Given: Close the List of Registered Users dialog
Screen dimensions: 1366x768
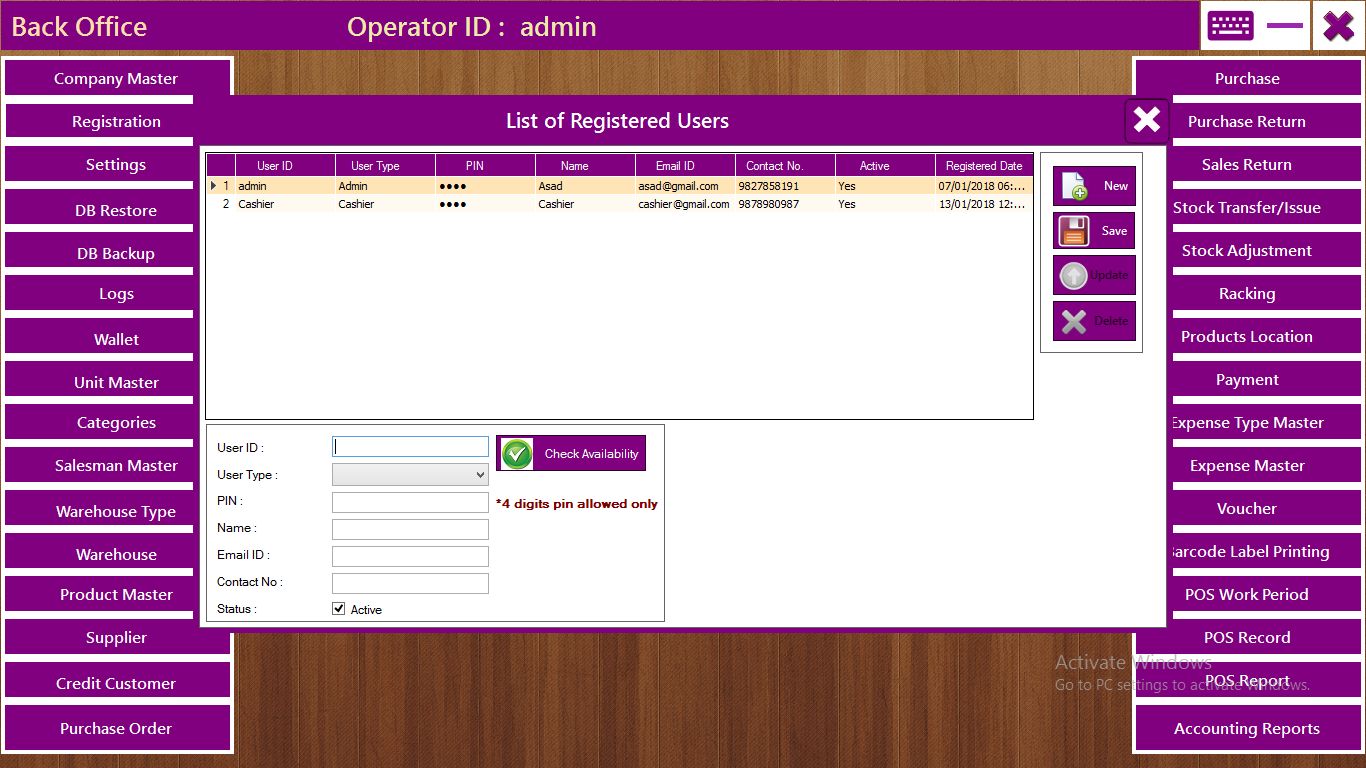Looking at the screenshot, I should (1146, 121).
